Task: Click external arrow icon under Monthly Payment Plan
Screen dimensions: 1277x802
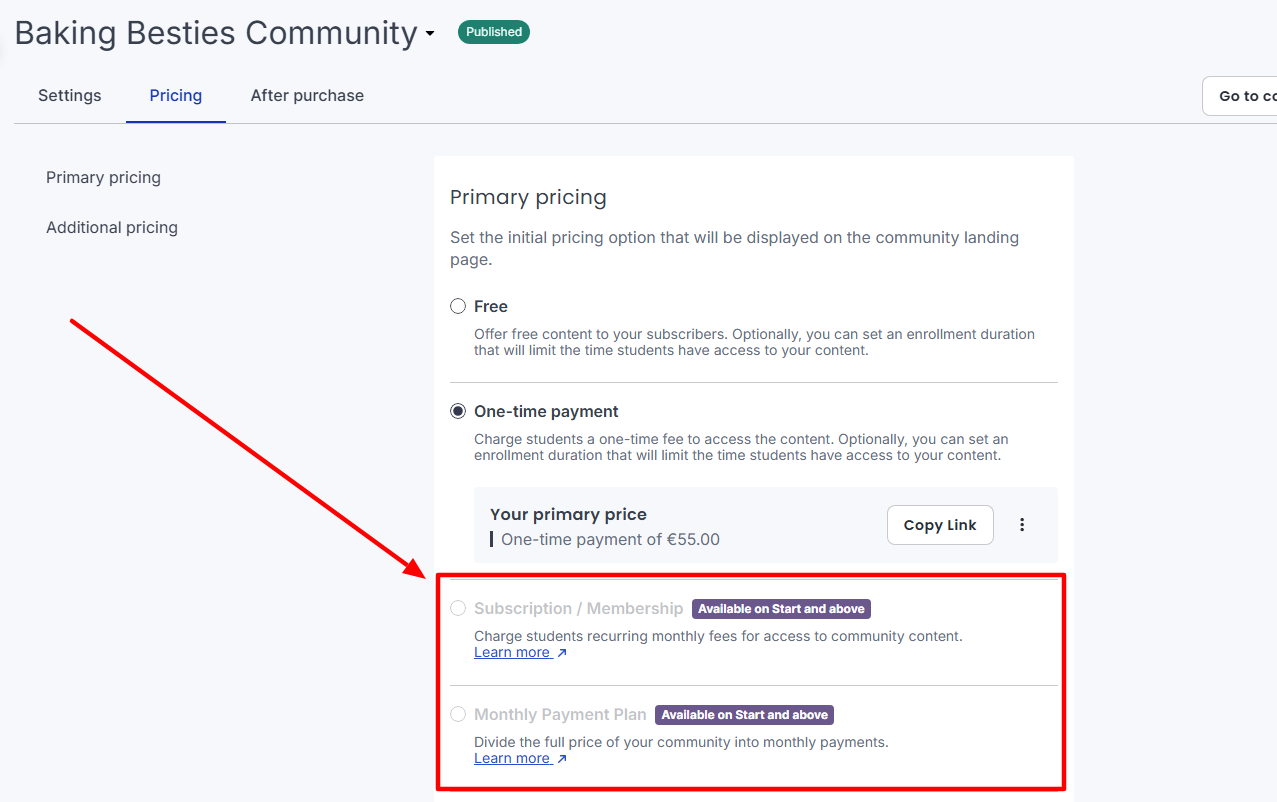Action: tap(562, 759)
